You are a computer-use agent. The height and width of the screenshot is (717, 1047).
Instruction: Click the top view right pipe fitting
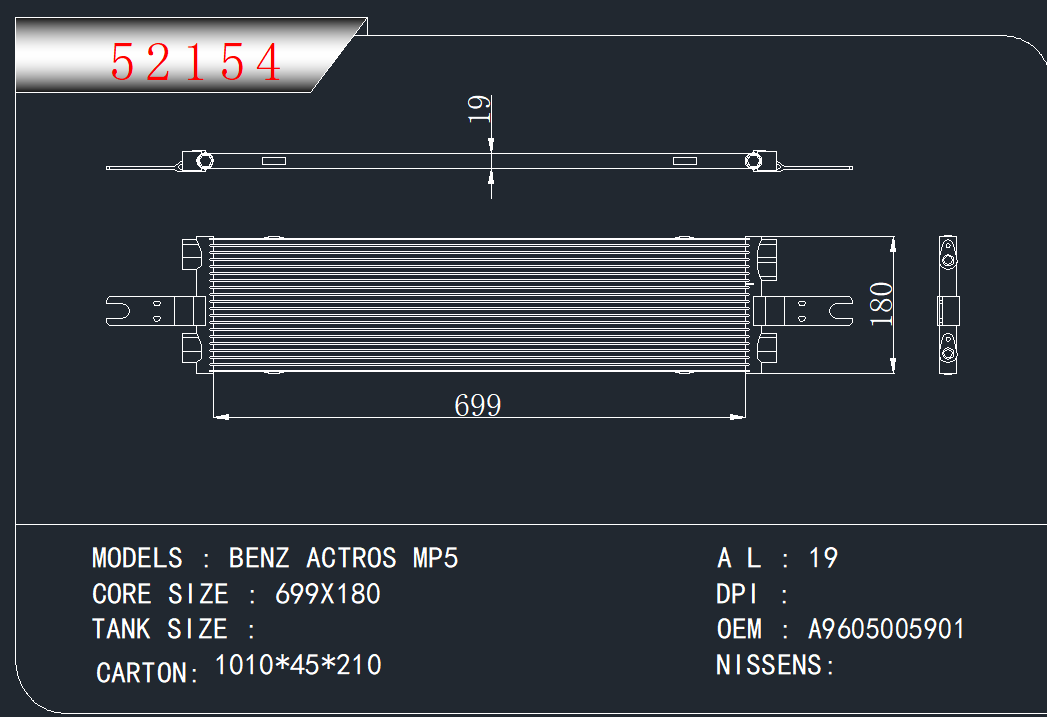(x=757, y=161)
